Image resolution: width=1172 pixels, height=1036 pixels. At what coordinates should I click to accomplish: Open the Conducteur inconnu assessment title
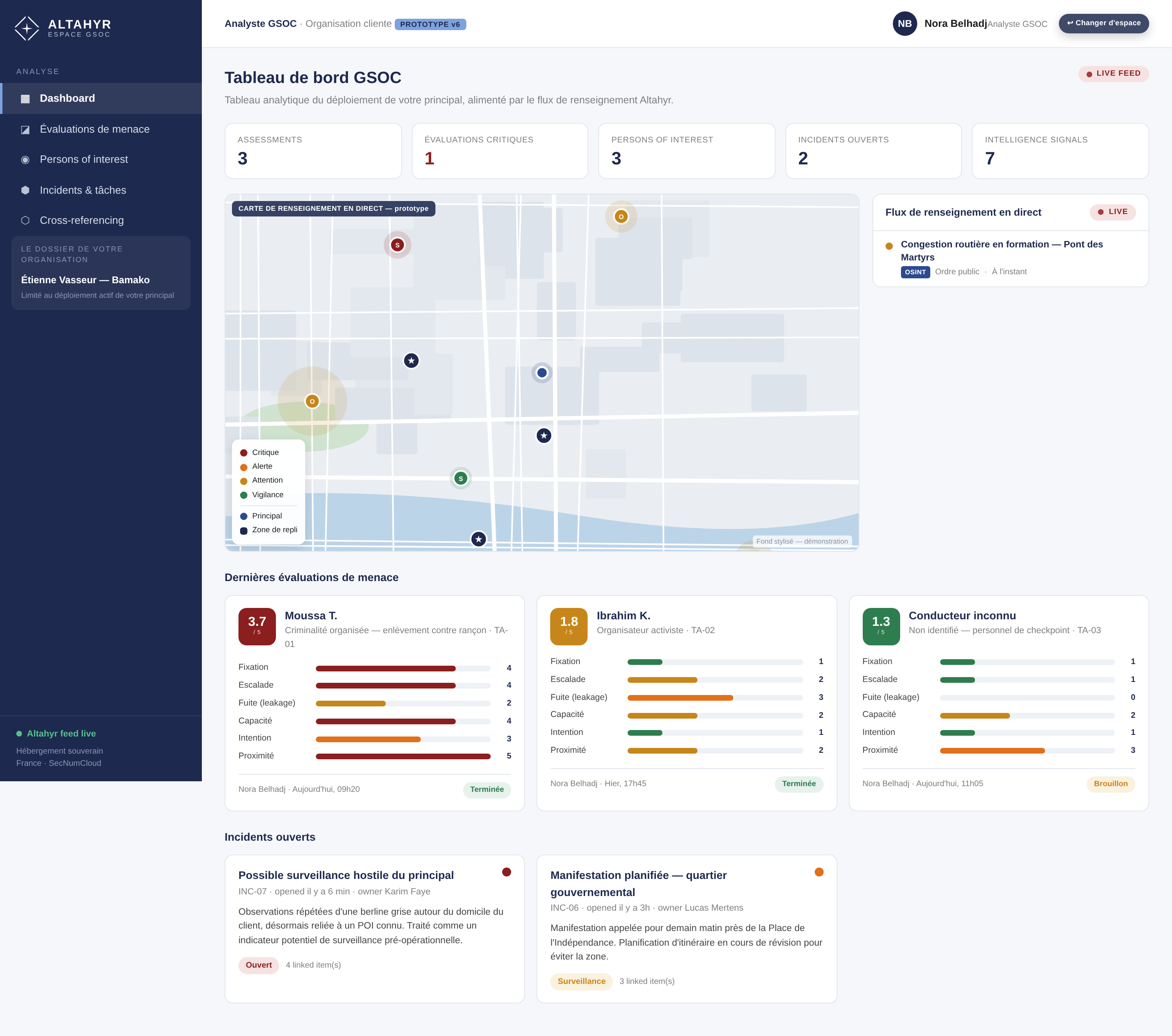tap(962, 616)
